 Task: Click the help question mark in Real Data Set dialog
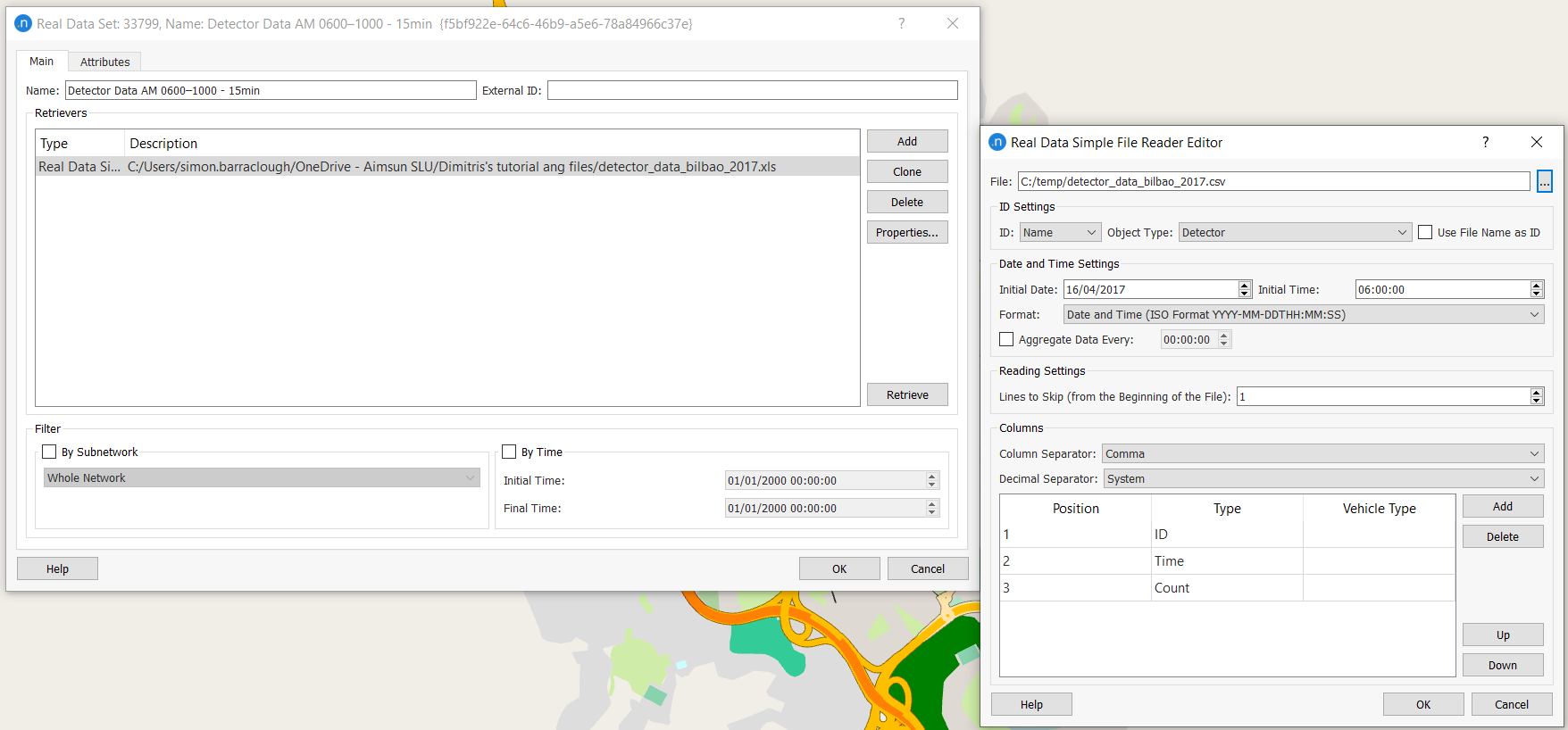901,23
